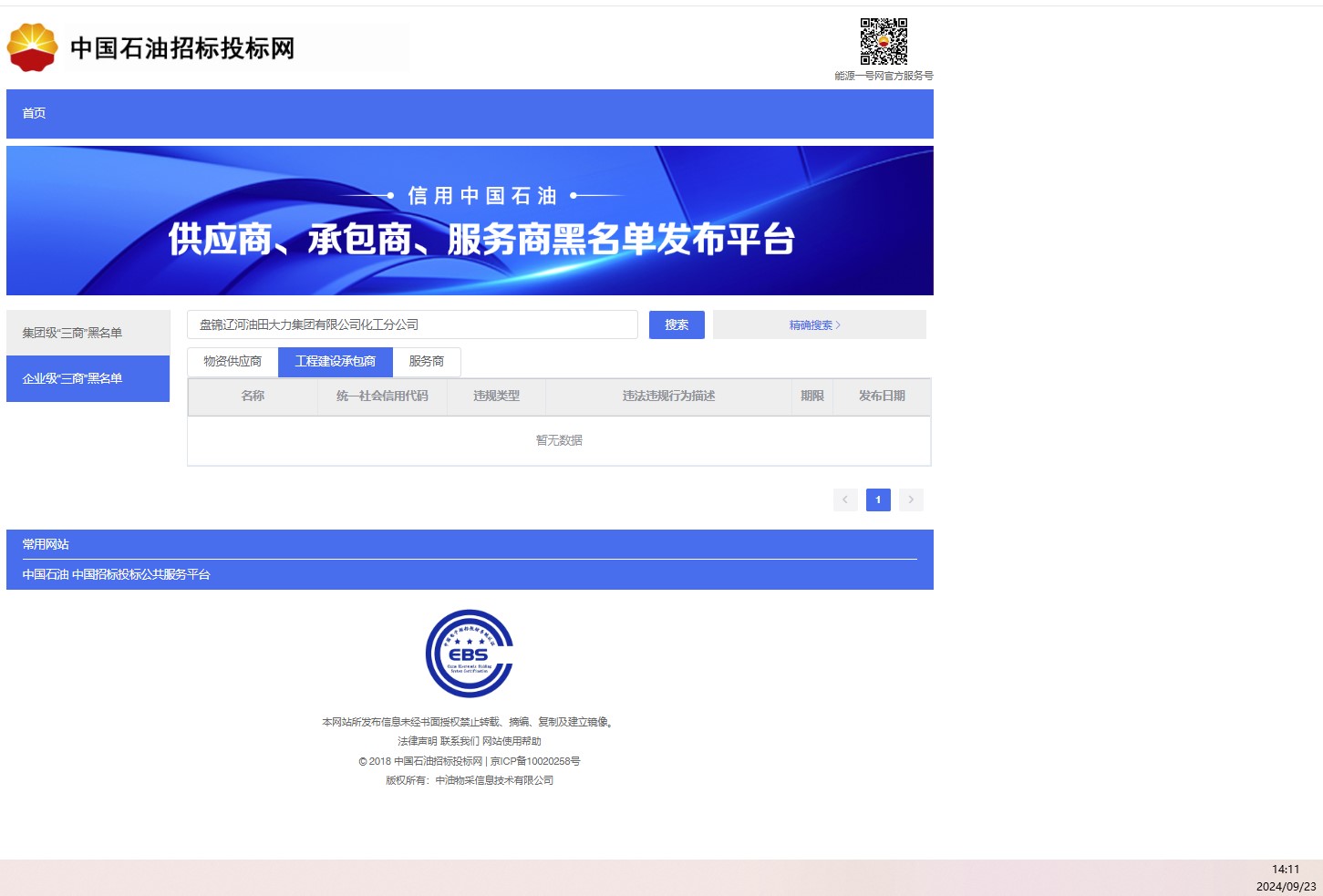
Task: Click the 发布日期 column header
Action: (882, 397)
